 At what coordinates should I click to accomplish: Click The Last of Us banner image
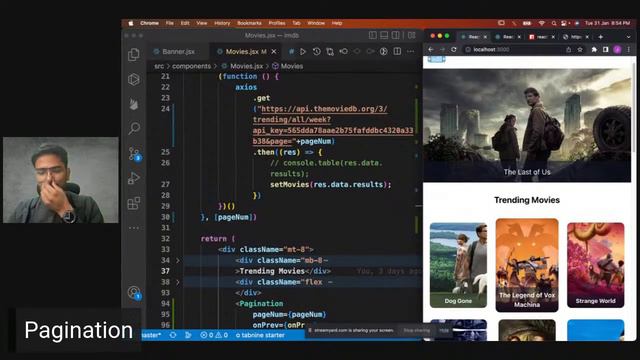coord(527,125)
